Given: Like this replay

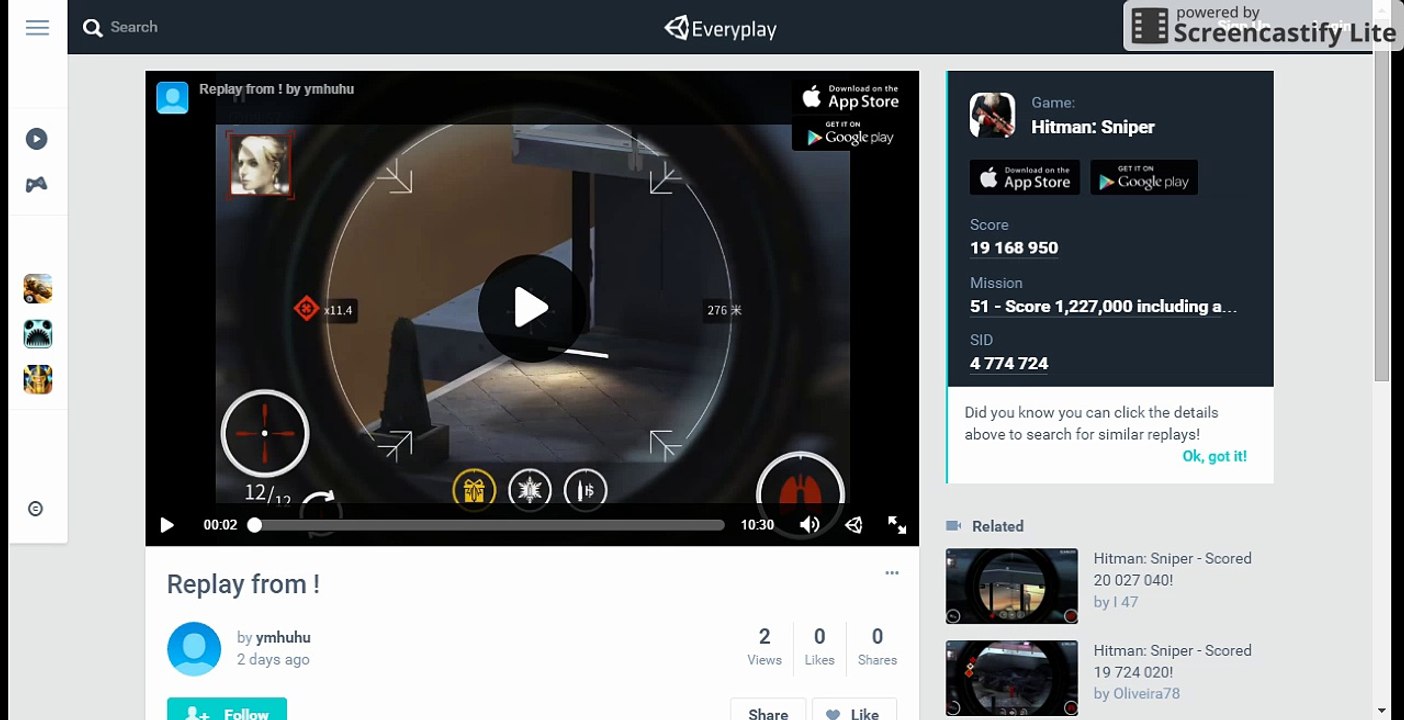Looking at the screenshot, I should [x=853, y=710].
